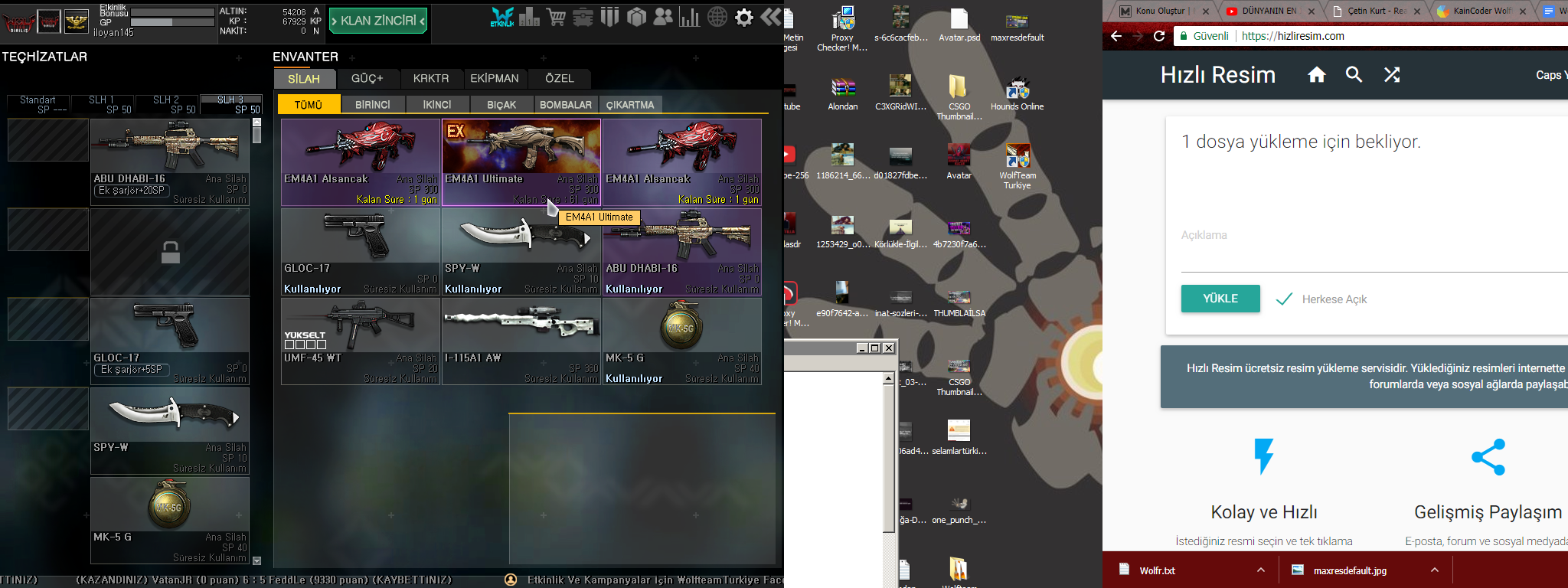The height and width of the screenshot is (588, 1568).
Task: Open the statistics bar chart icon
Action: (x=690, y=17)
